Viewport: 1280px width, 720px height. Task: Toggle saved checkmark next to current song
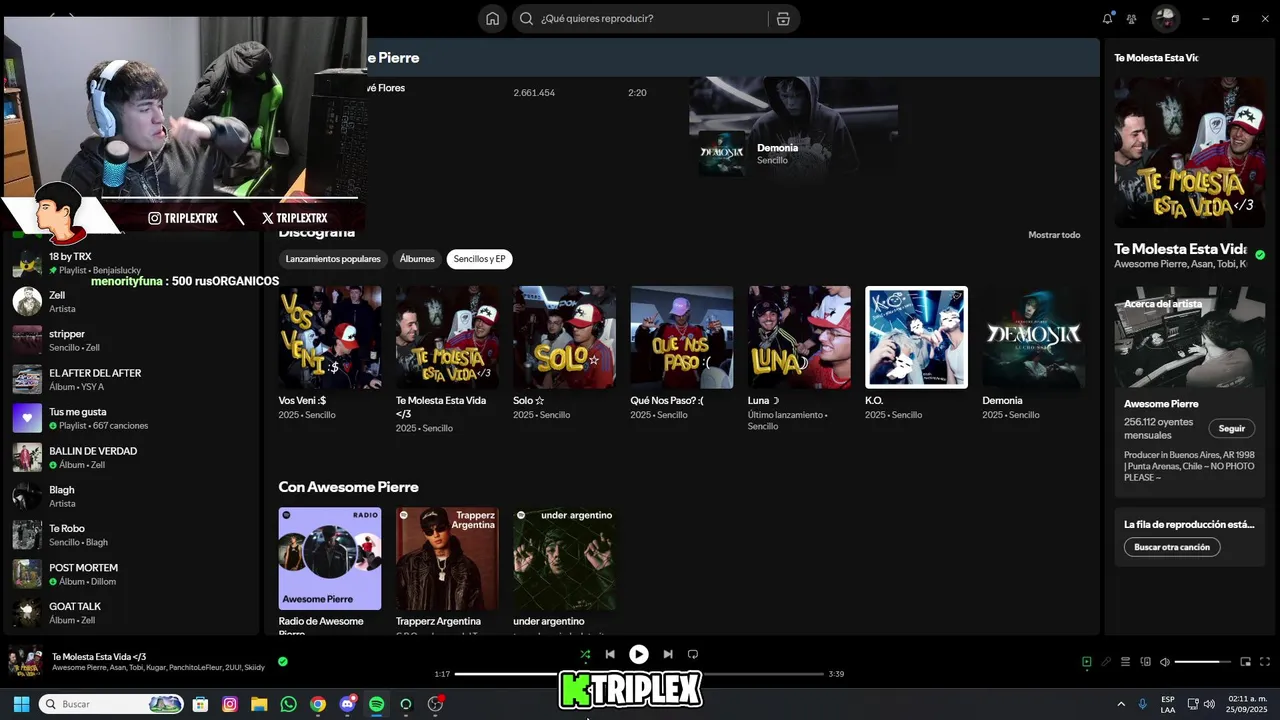(283, 661)
